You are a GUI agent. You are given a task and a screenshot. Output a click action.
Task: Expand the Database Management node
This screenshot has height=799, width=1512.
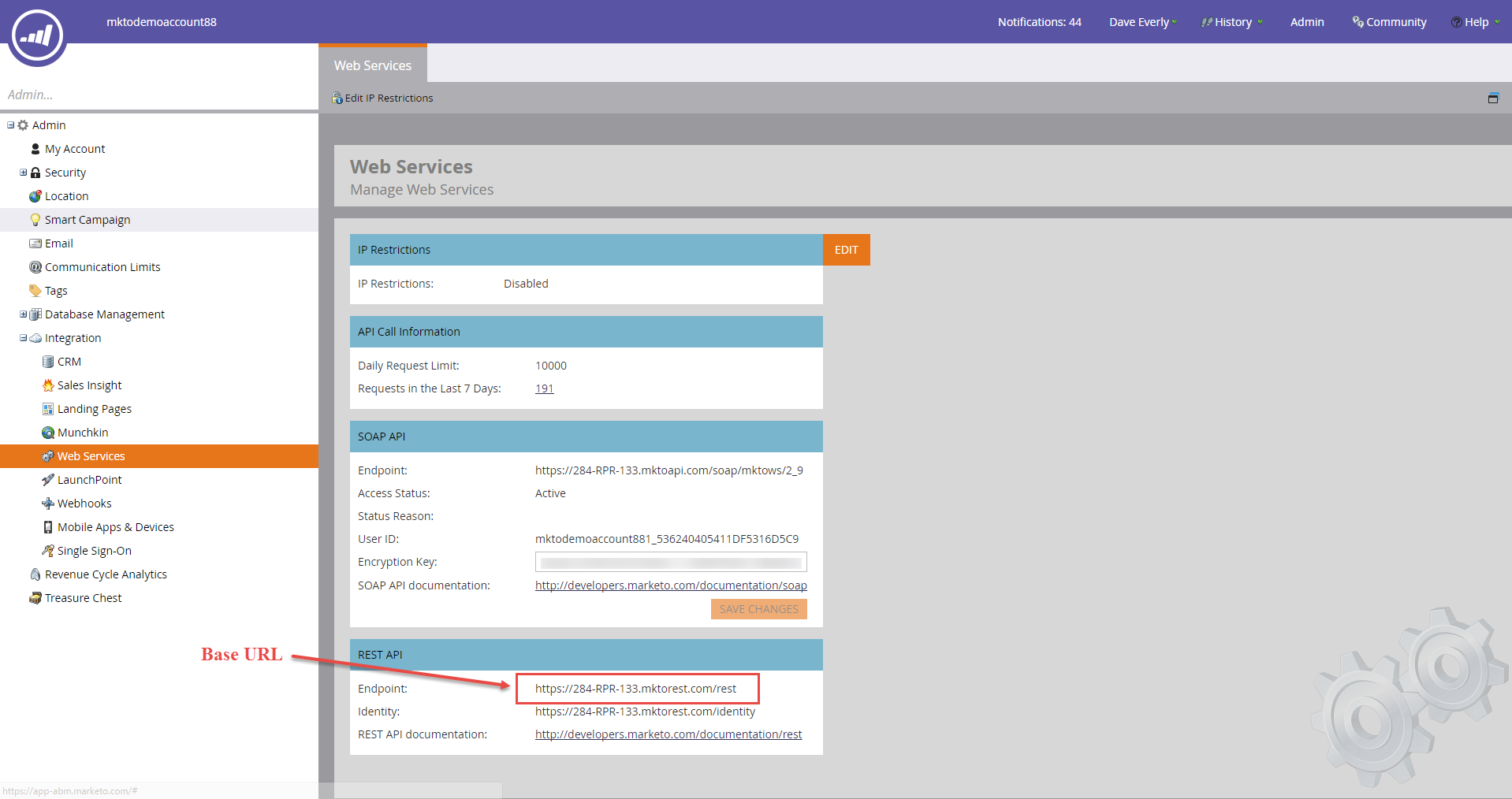click(x=24, y=314)
